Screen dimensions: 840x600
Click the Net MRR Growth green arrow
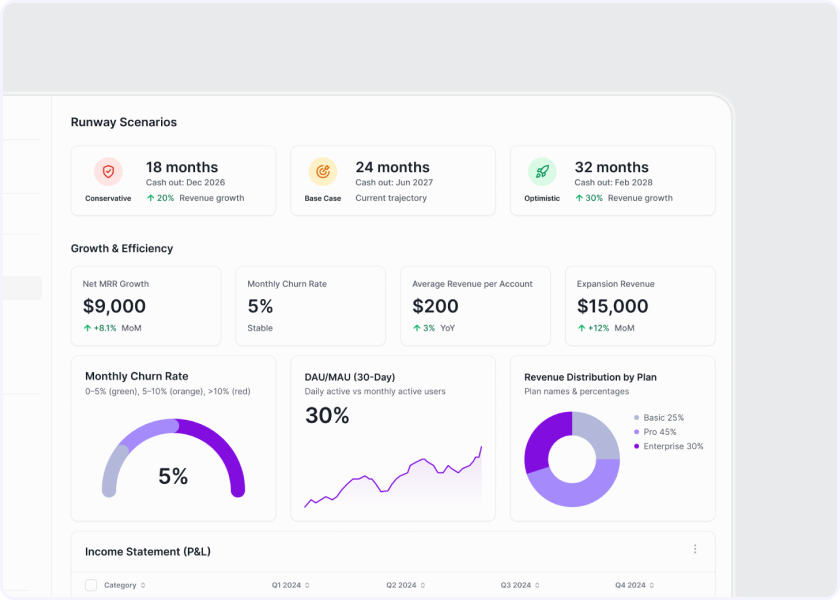(x=87, y=328)
